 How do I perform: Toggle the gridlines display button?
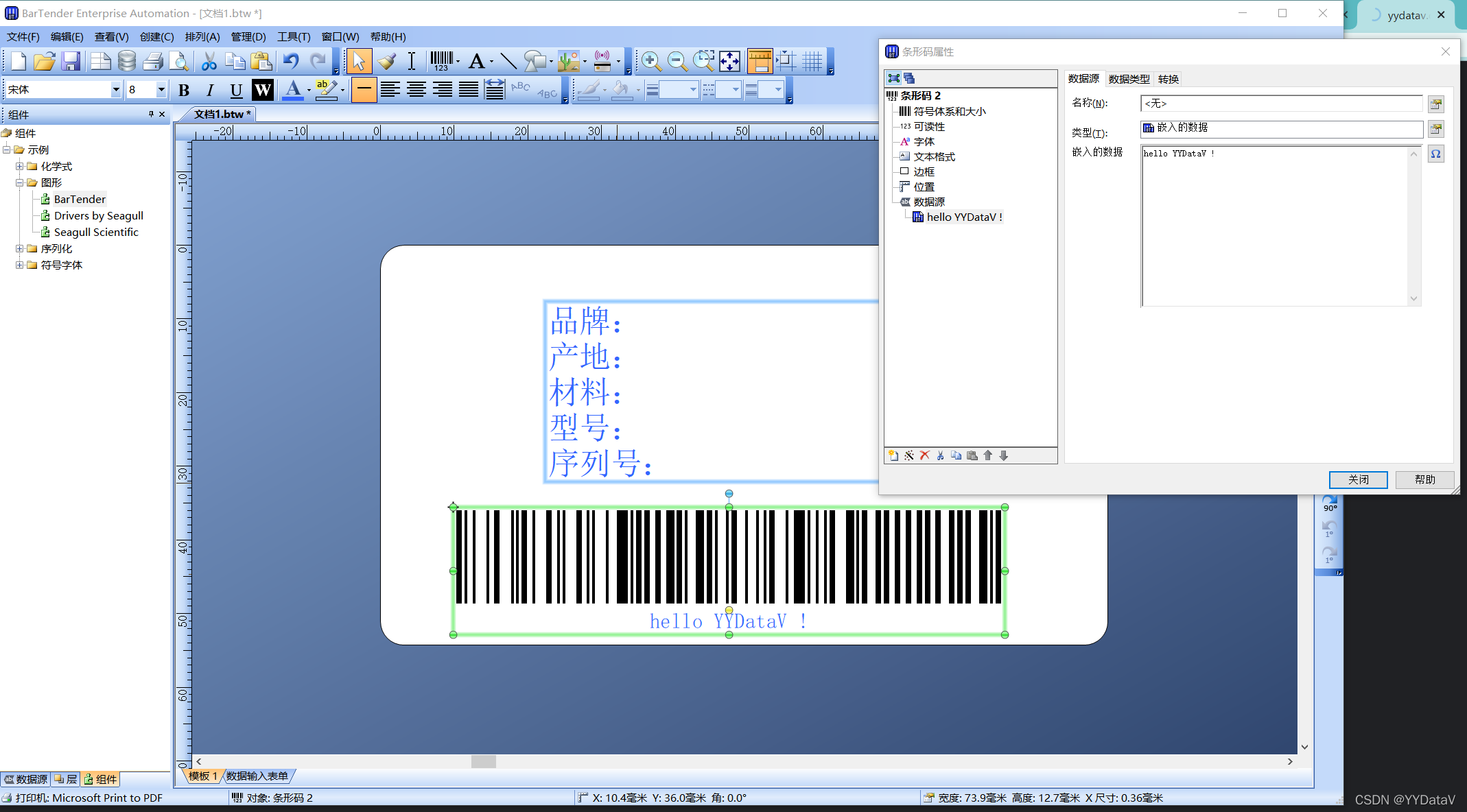(x=812, y=61)
